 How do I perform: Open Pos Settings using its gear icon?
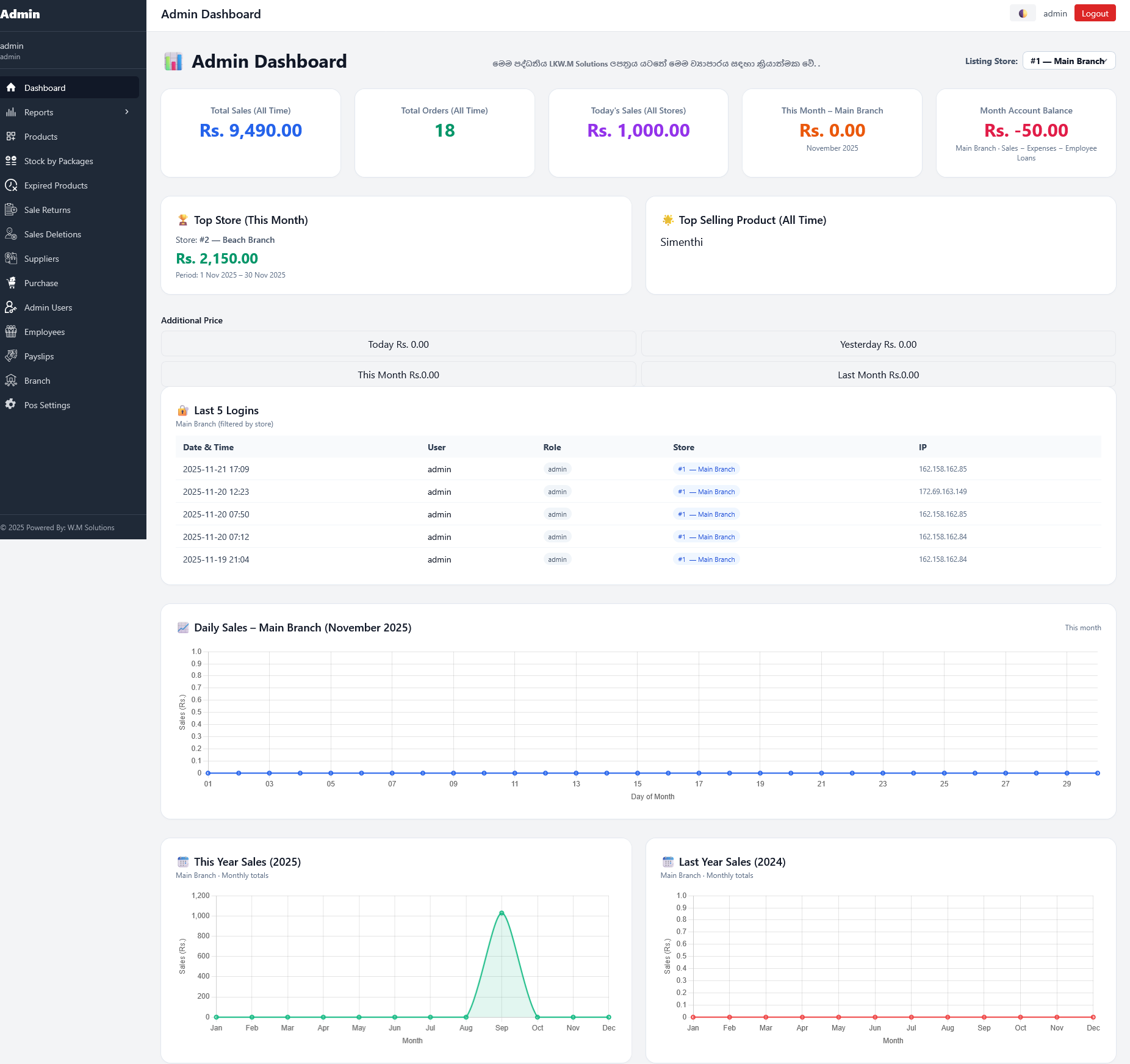click(12, 404)
